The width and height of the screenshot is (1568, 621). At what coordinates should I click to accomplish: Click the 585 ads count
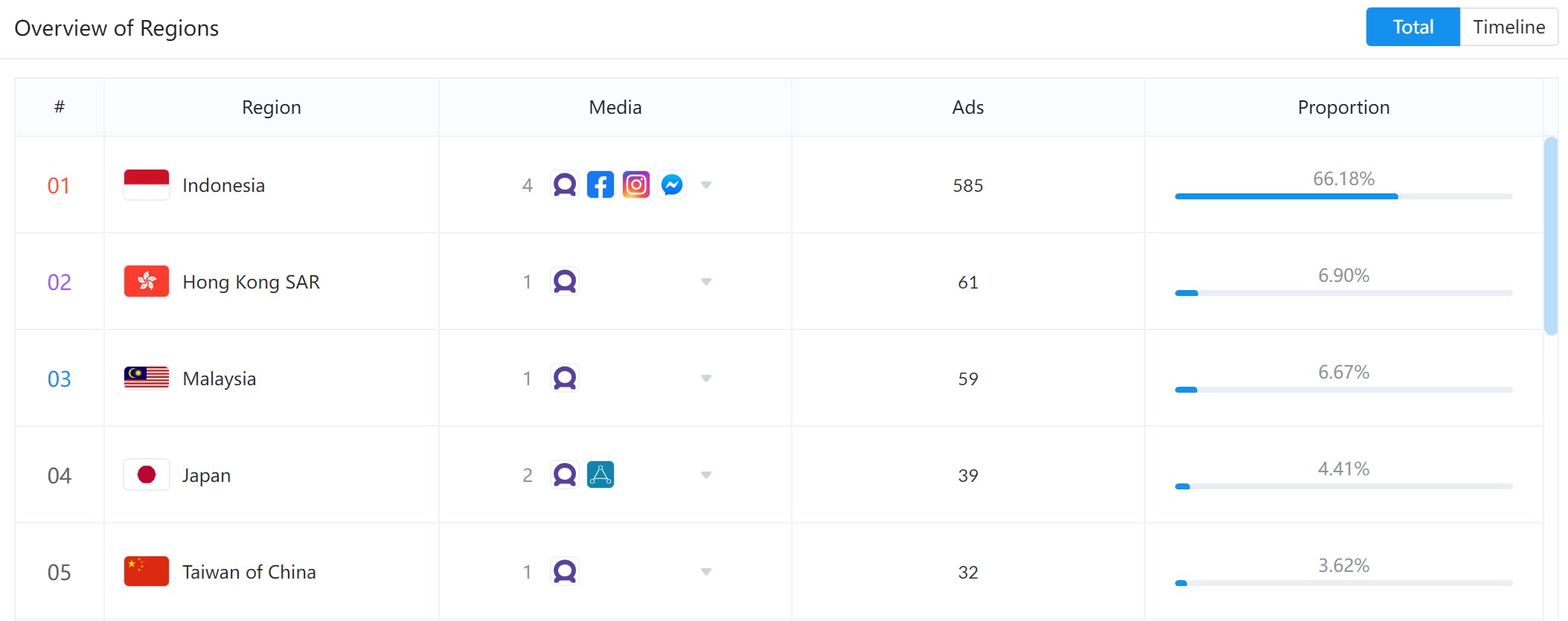(x=968, y=185)
